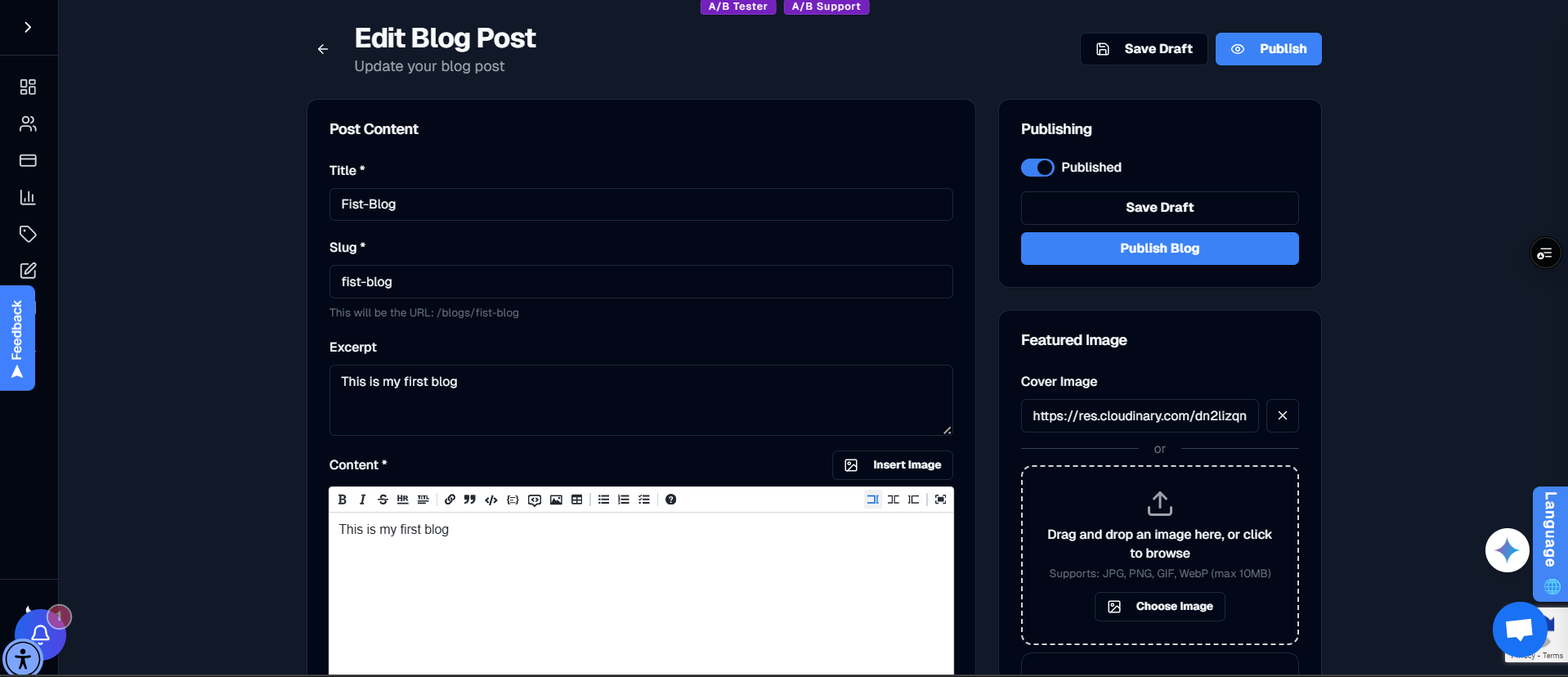The height and width of the screenshot is (677, 1568).
Task: Insert a hyperlink in editor toolbar
Action: point(450,500)
